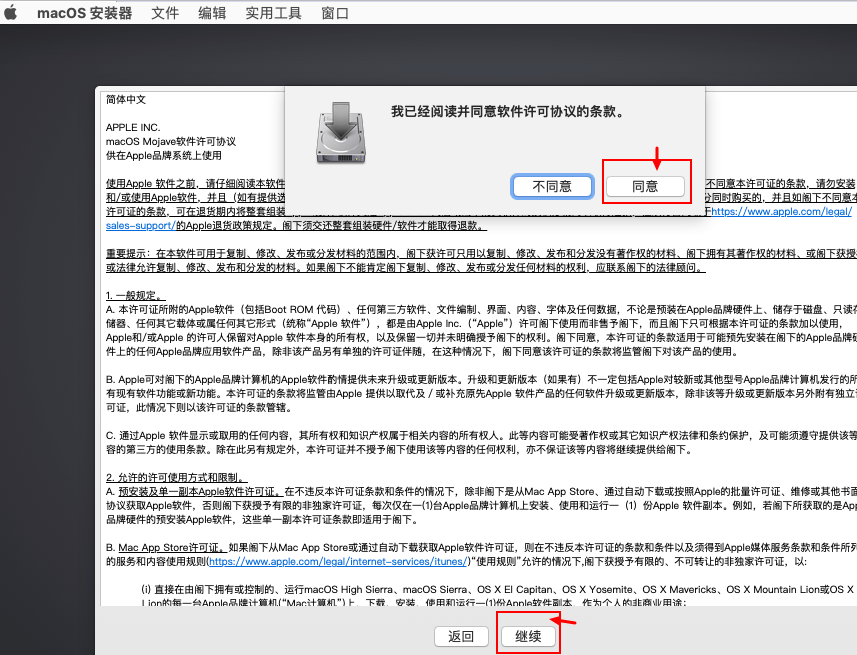857x655 pixels.
Task: Click the dialog text 我已经阅读并同意软件许可协议的条款。
Action: (507, 112)
